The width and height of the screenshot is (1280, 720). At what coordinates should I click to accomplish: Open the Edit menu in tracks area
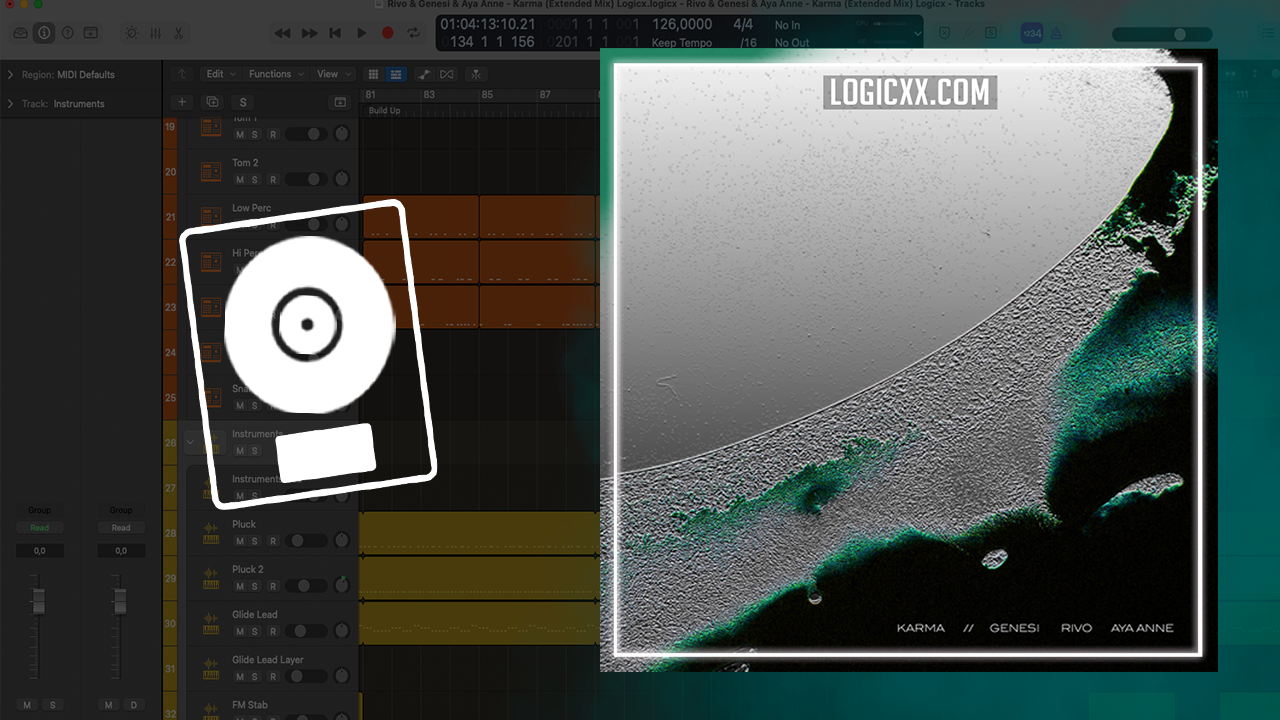tap(214, 74)
